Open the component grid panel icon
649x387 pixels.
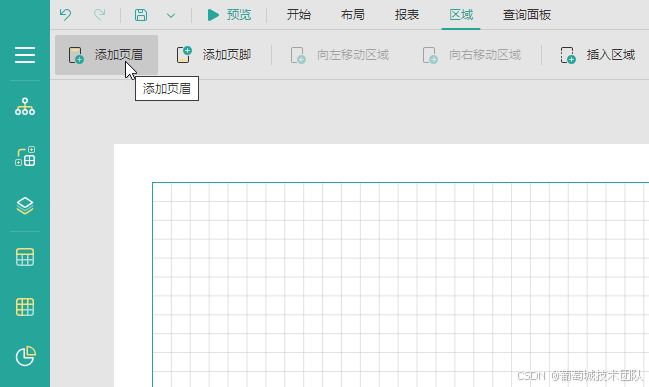[x=25, y=156]
